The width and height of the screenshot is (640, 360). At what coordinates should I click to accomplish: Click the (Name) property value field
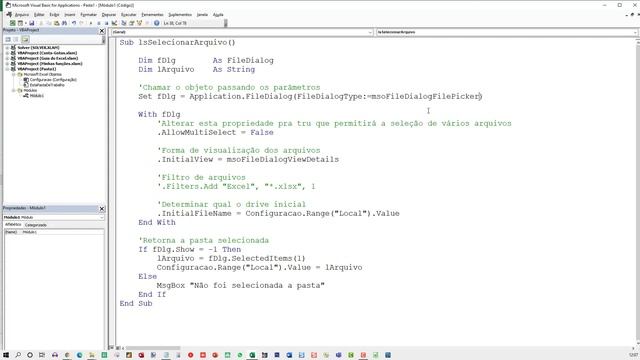click(x=62, y=232)
